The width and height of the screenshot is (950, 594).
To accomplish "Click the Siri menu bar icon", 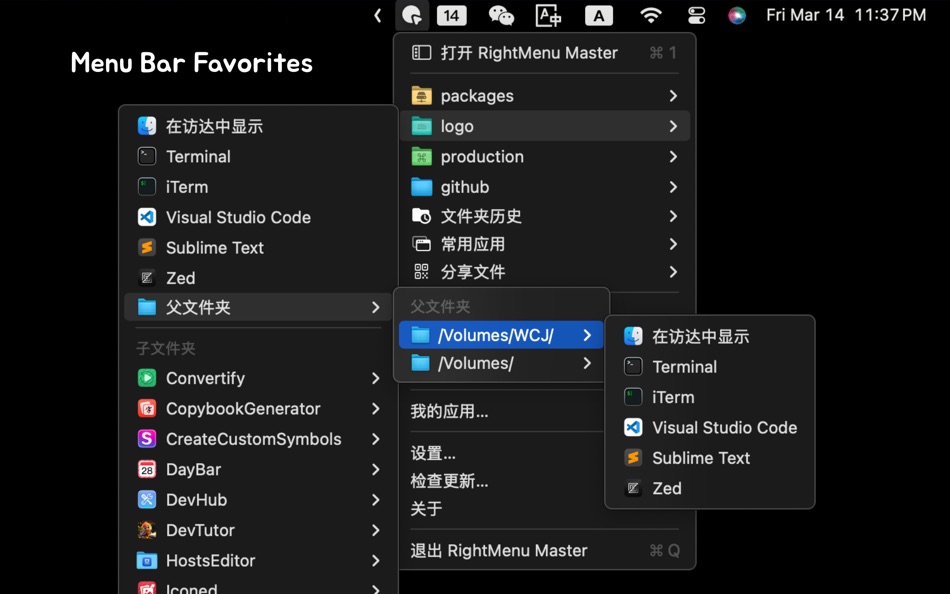I will [737, 15].
